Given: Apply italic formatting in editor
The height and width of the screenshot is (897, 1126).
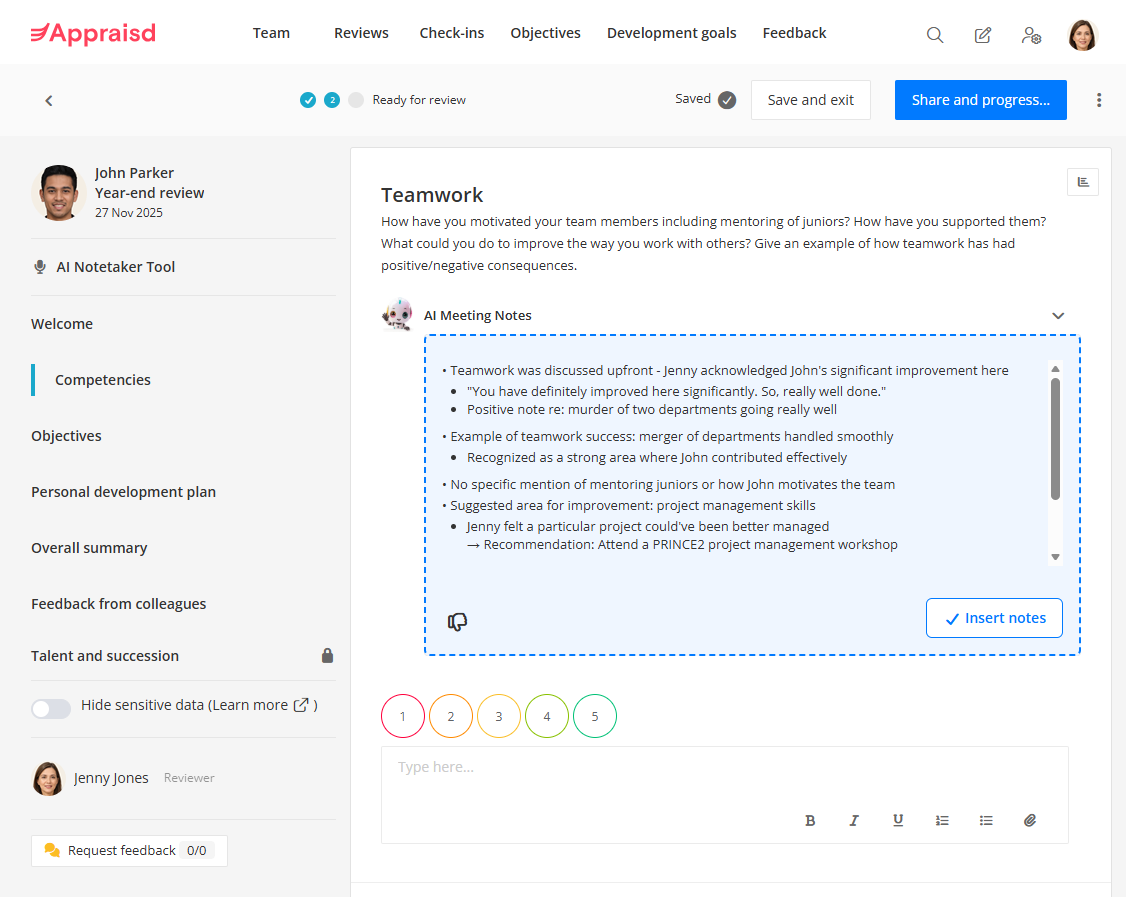Looking at the screenshot, I should point(854,820).
